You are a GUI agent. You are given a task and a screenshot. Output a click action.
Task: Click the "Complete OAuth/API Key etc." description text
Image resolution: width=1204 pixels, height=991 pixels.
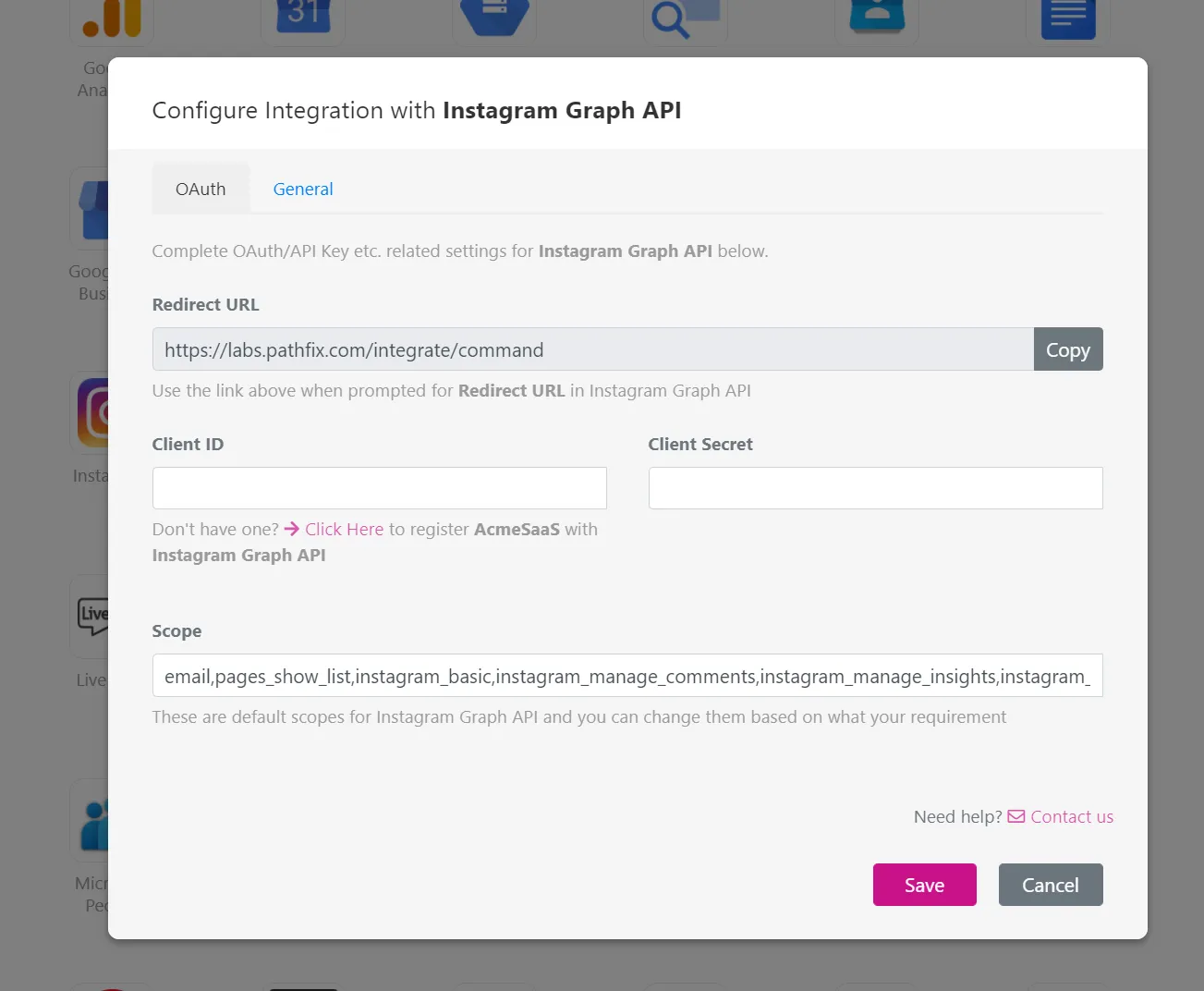pos(460,251)
